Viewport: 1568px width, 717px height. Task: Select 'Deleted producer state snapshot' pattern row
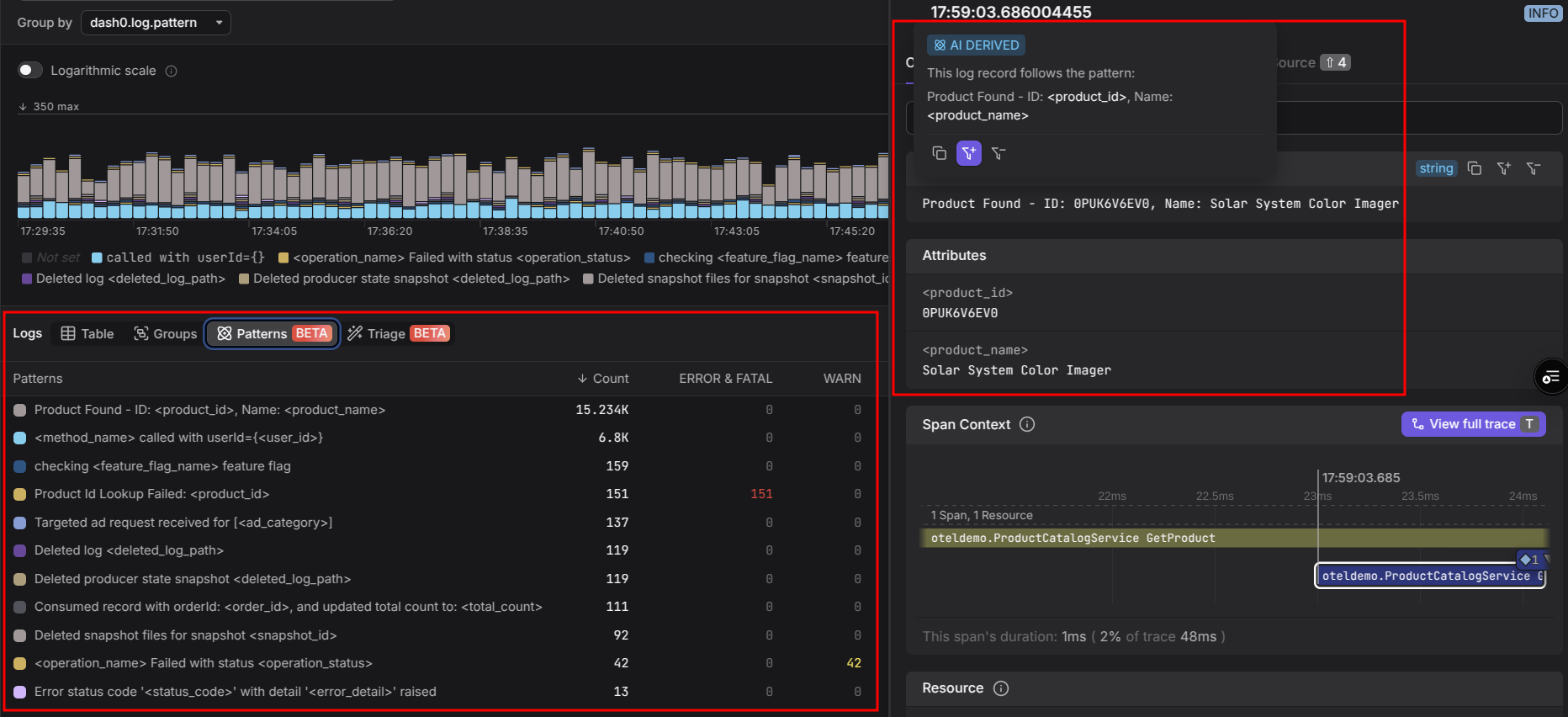[x=437, y=579]
